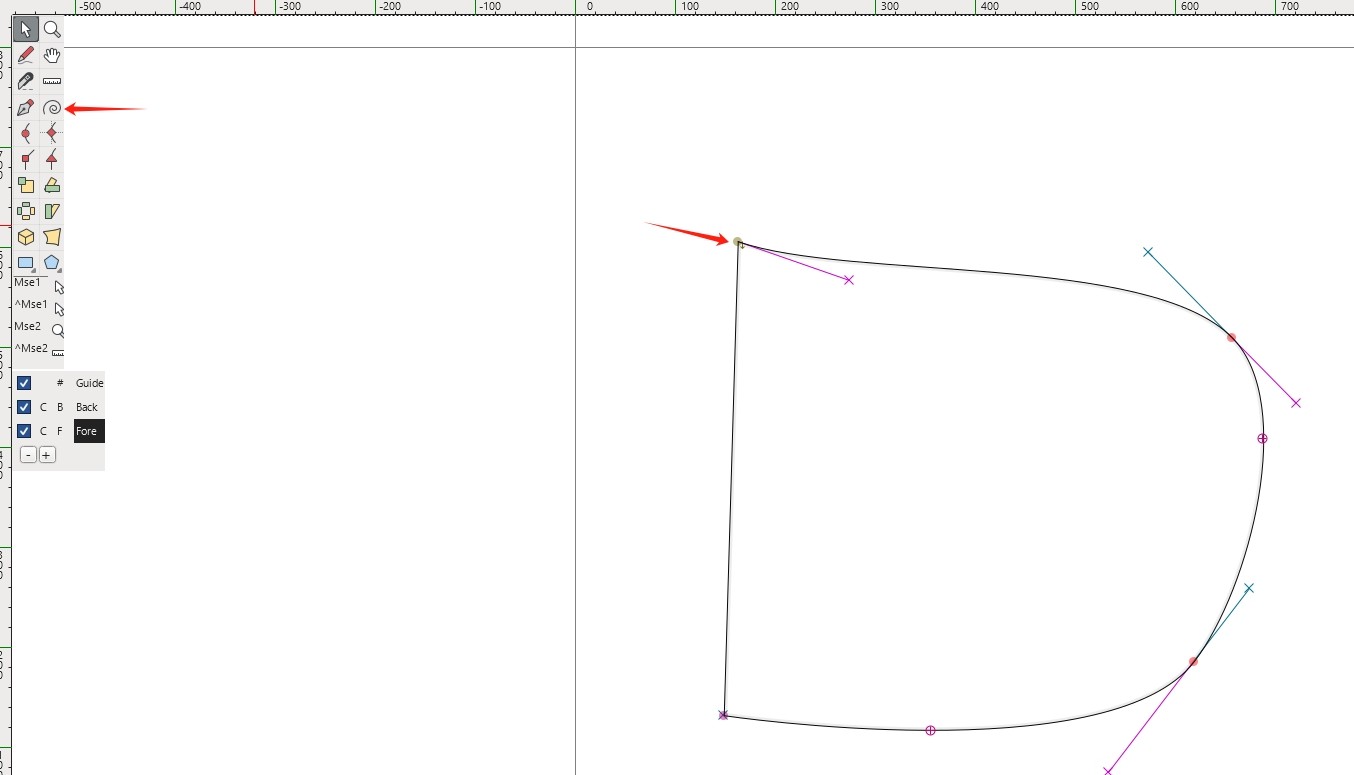Click pointer icon beside Mse1 label
Image resolution: width=1354 pixels, height=775 pixels.
pyautogui.click(x=58, y=286)
